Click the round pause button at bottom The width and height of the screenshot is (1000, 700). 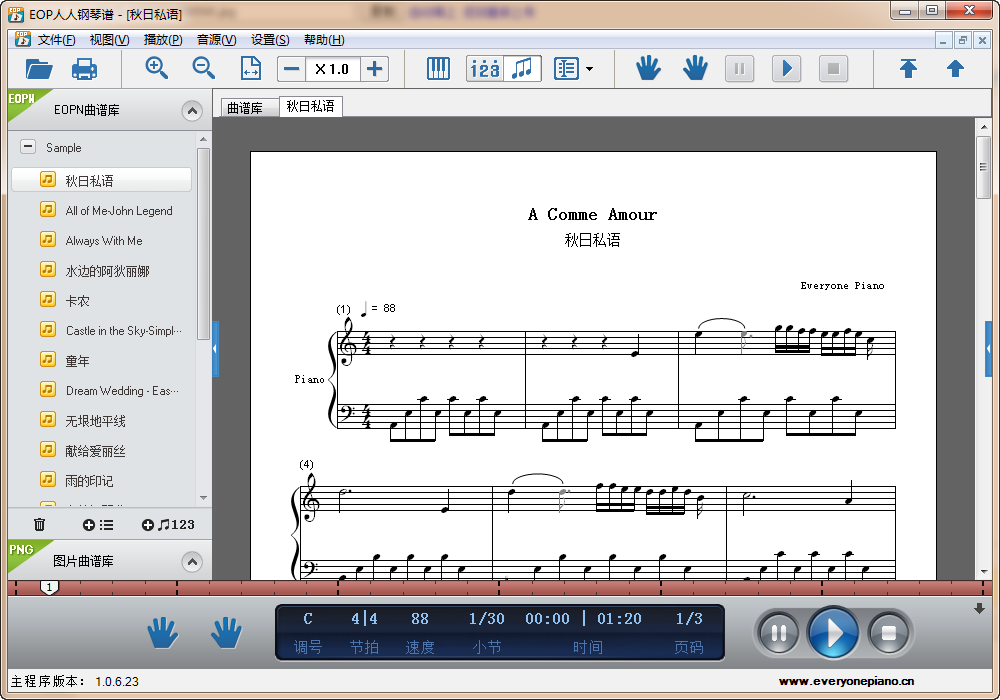point(778,633)
